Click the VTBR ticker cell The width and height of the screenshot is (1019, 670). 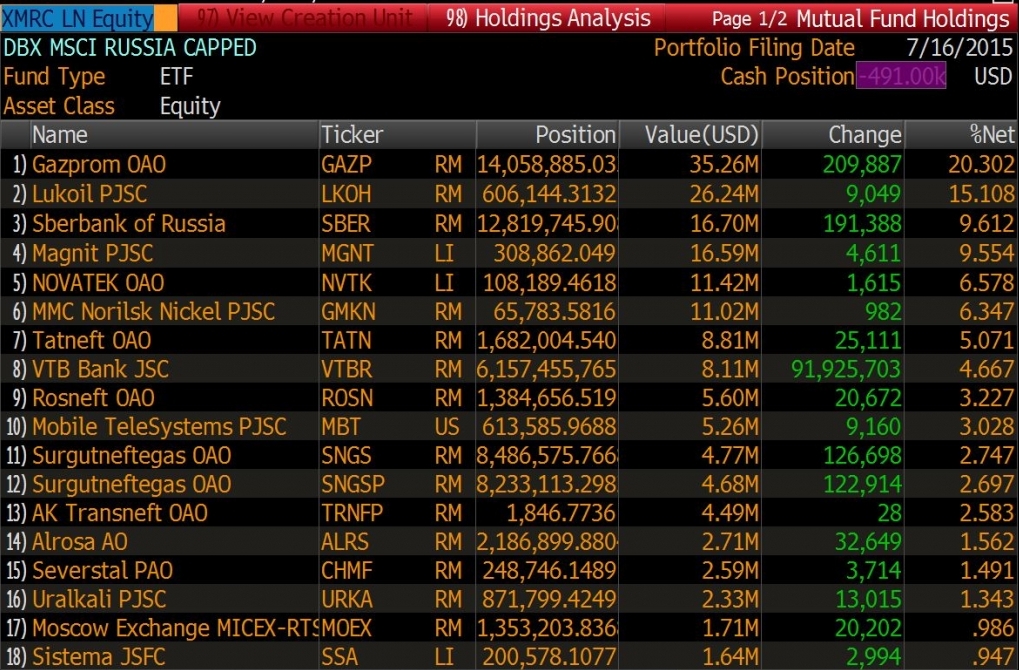click(347, 369)
